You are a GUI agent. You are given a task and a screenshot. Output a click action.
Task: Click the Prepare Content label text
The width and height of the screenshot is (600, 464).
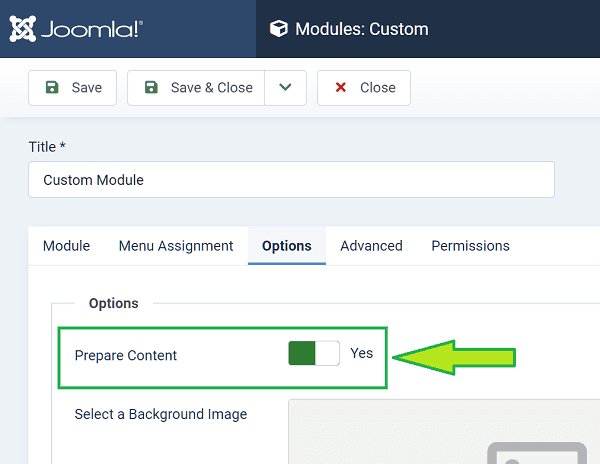[126, 355]
